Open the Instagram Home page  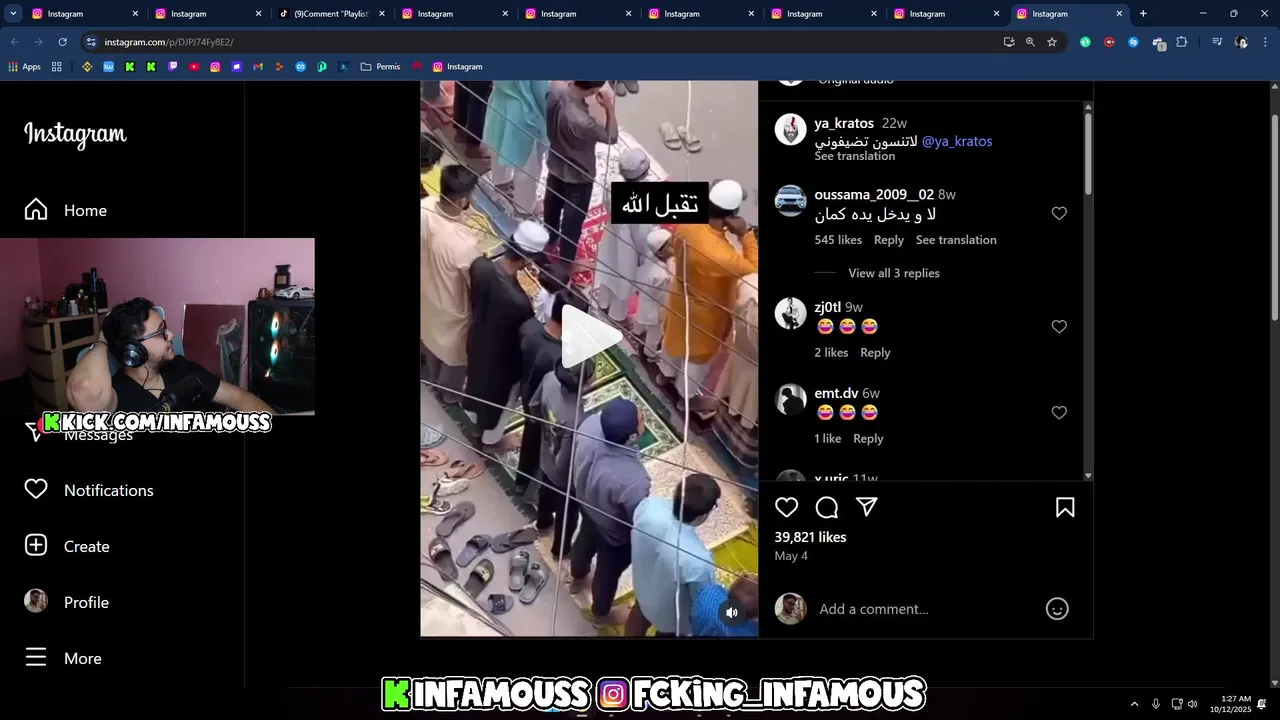66,210
